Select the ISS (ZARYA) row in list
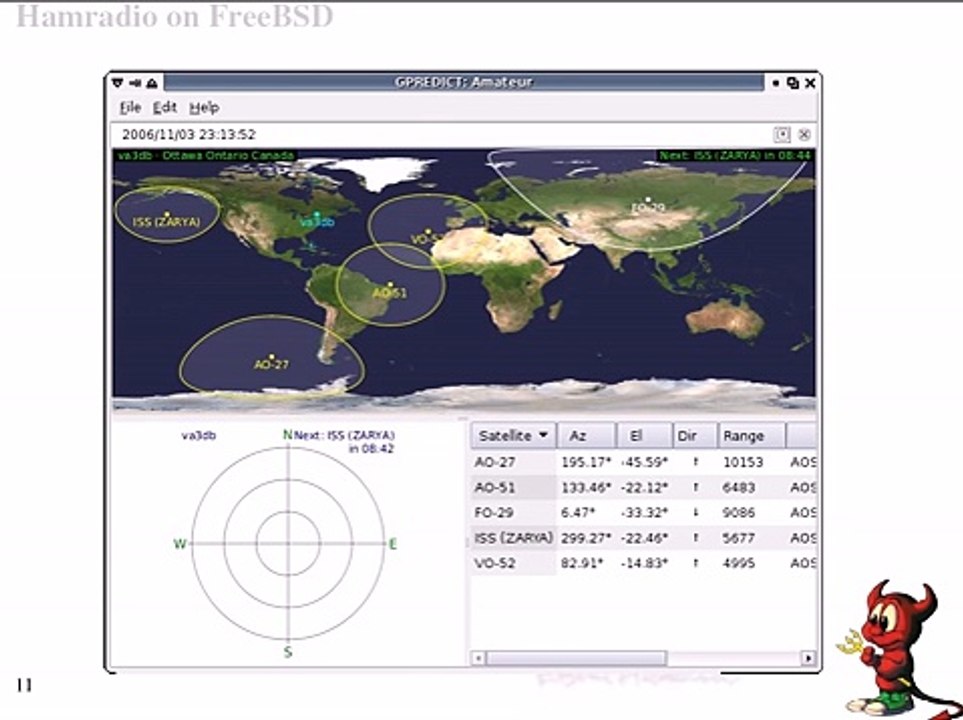 click(643, 538)
